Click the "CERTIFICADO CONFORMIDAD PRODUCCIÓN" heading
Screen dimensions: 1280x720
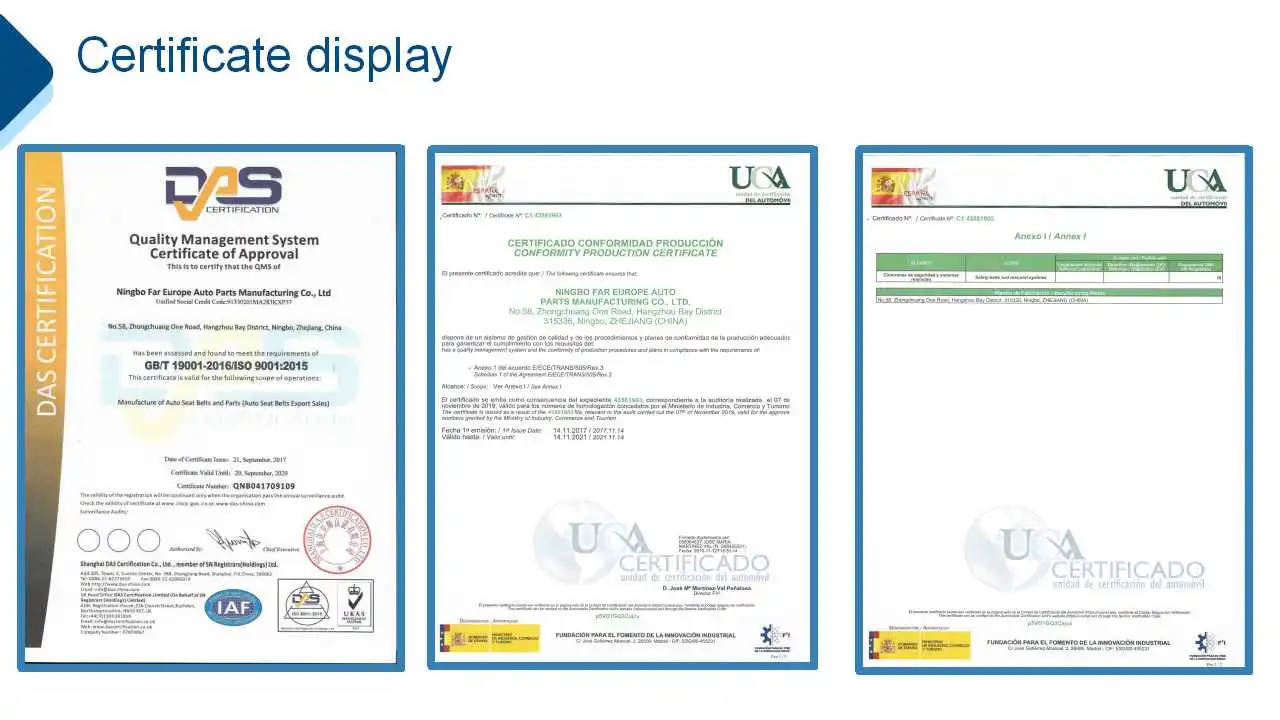615,243
